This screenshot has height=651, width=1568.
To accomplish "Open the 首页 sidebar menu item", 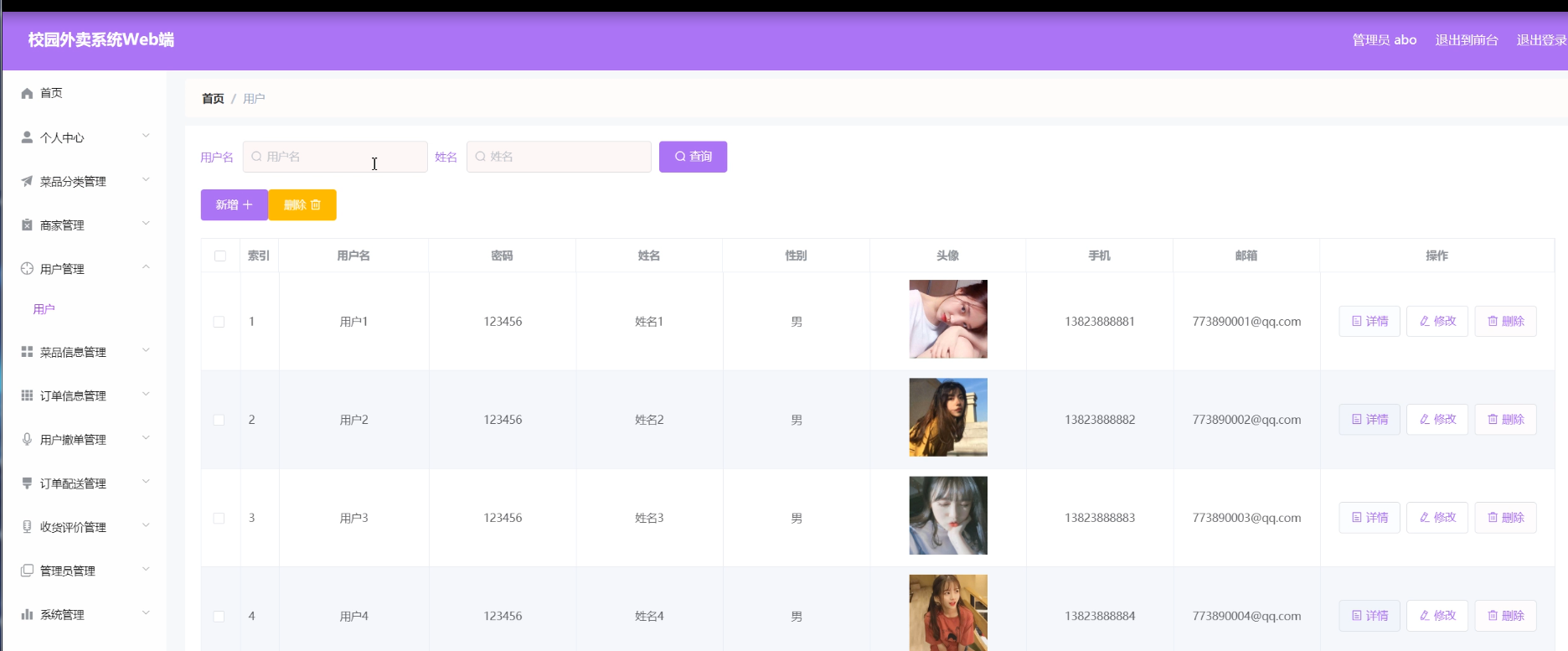I will (x=84, y=93).
